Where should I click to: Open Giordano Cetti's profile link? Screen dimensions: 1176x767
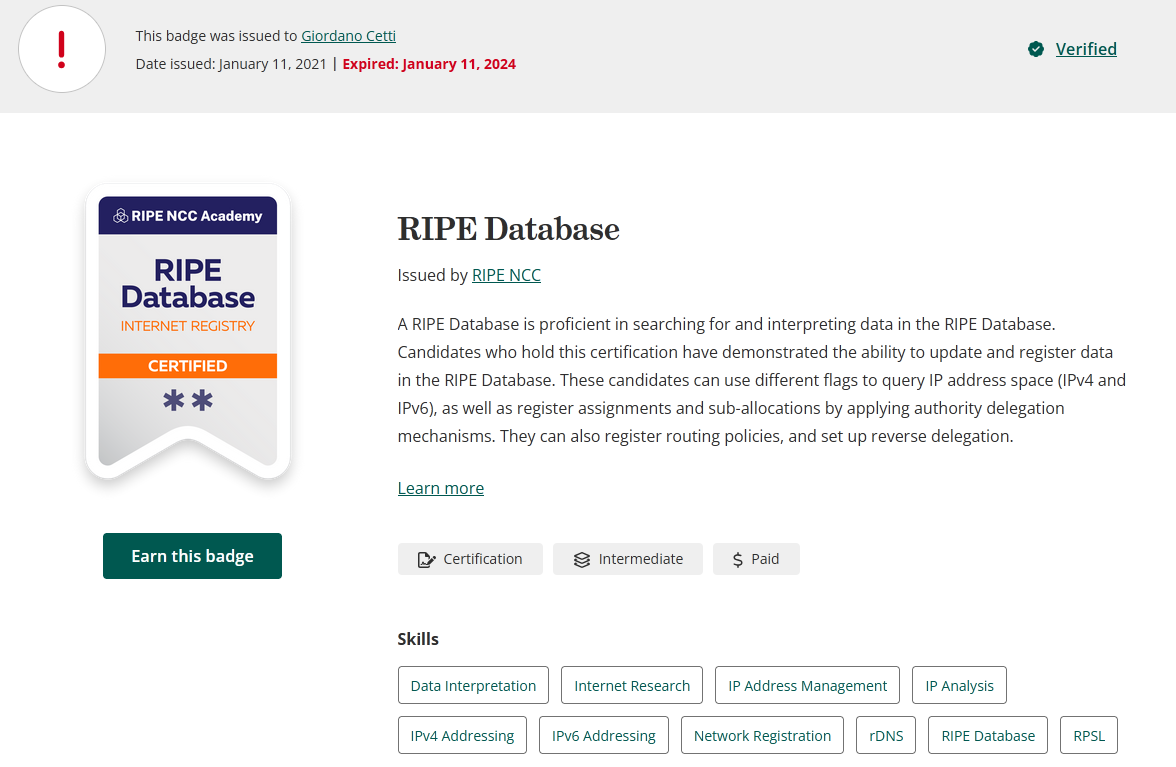pos(348,36)
